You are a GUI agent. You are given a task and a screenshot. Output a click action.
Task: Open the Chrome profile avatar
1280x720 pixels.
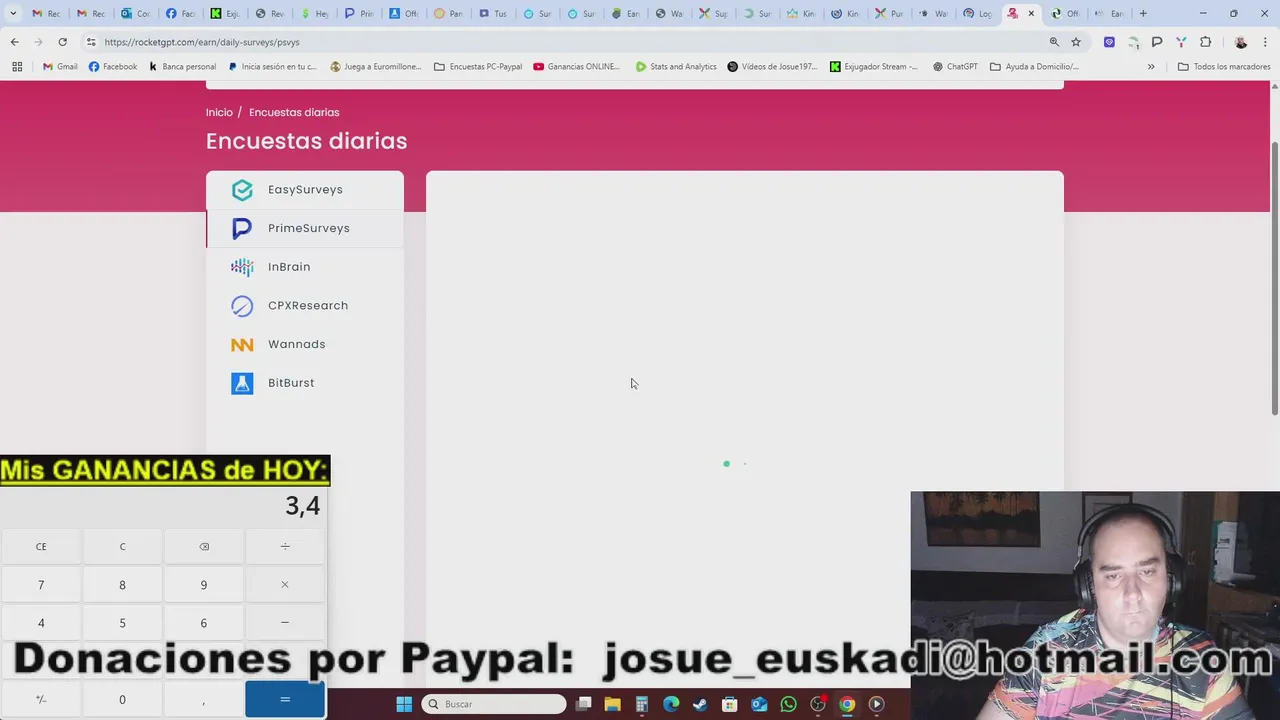(x=1241, y=42)
